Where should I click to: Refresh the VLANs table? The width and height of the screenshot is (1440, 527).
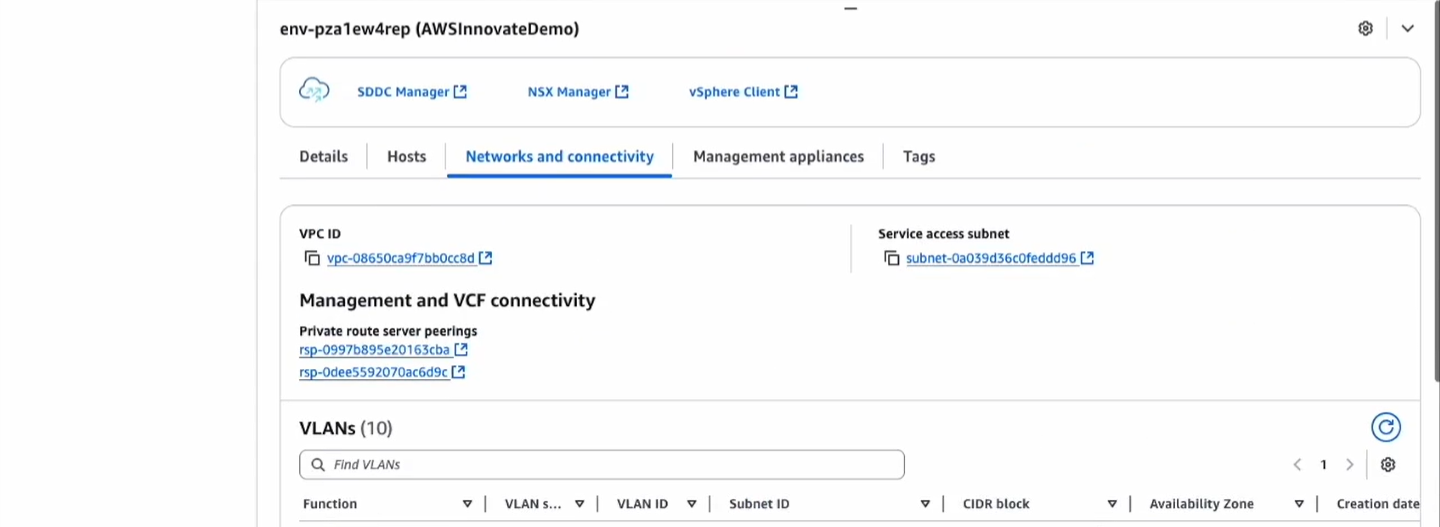click(x=1385, y=428)
